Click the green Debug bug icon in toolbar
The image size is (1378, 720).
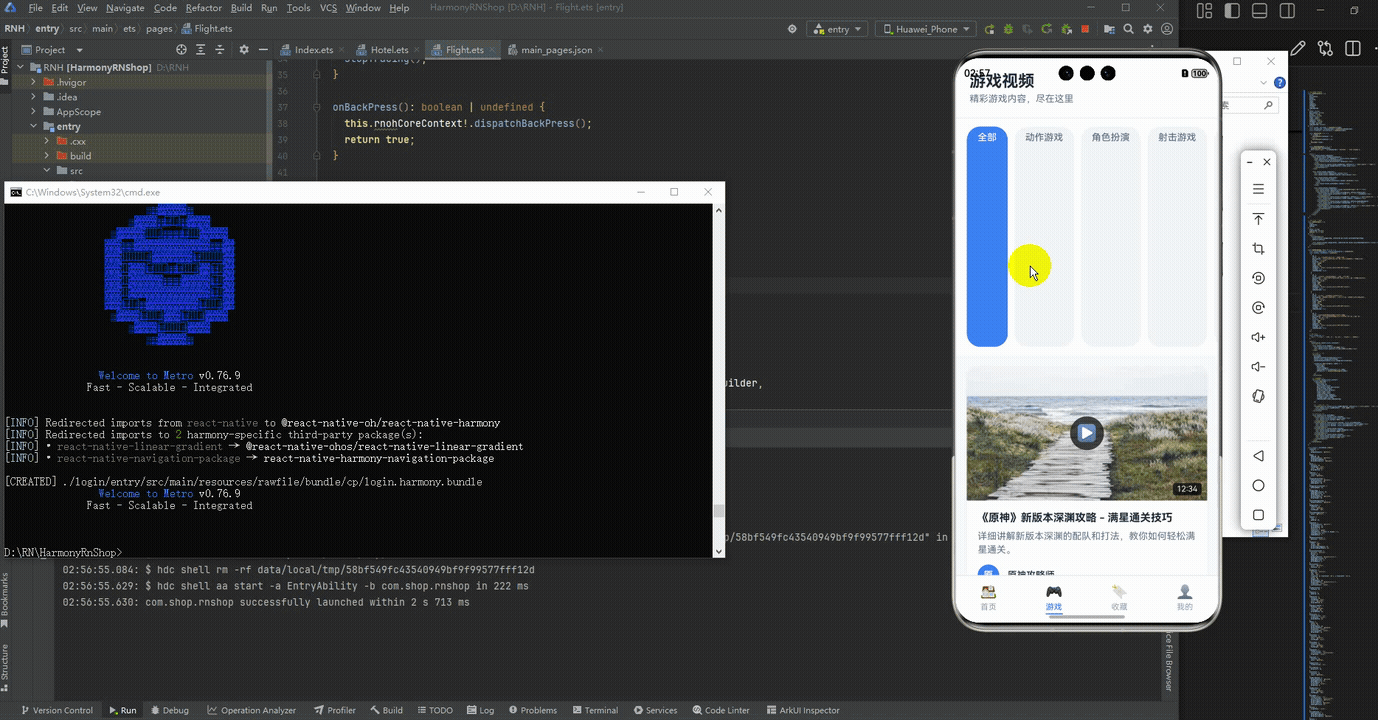coord(1007,29)
